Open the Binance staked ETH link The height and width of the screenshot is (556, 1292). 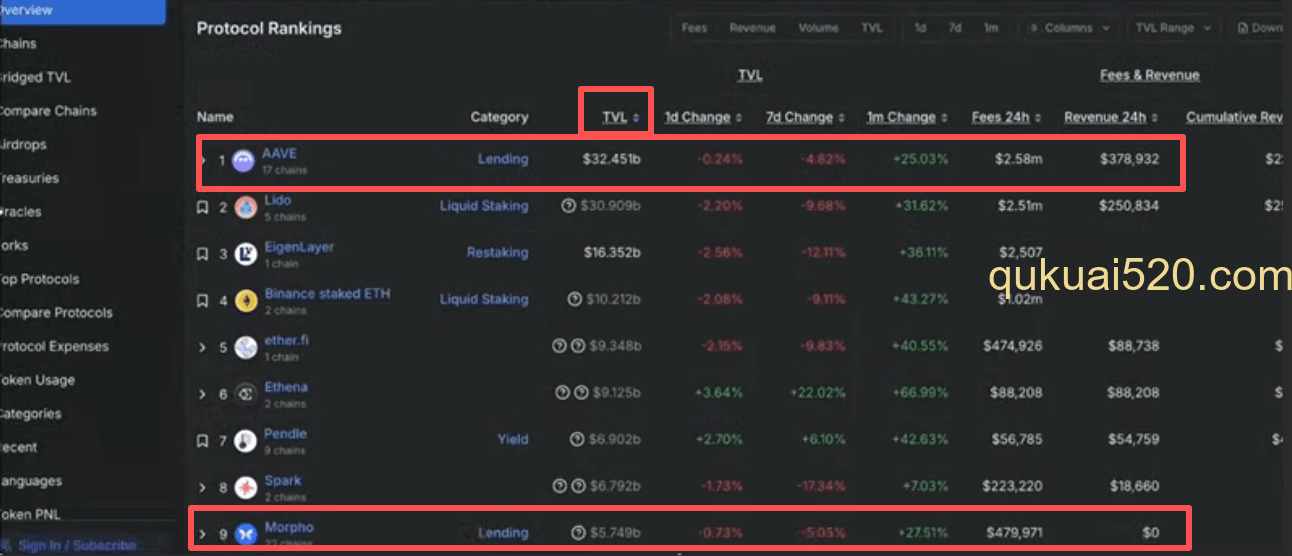coord(327,294)
